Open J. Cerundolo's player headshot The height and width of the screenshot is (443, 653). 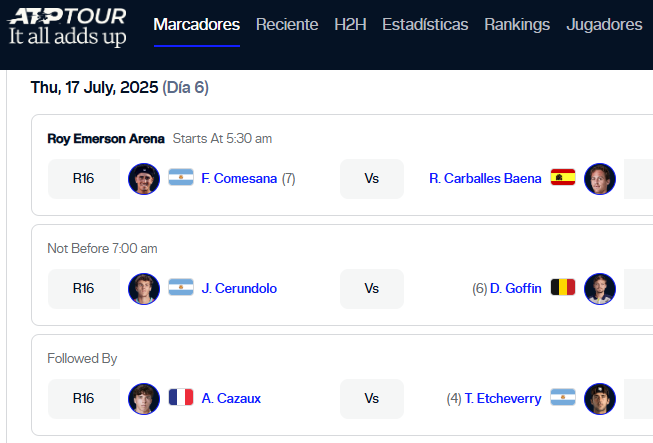pos(144,289)
